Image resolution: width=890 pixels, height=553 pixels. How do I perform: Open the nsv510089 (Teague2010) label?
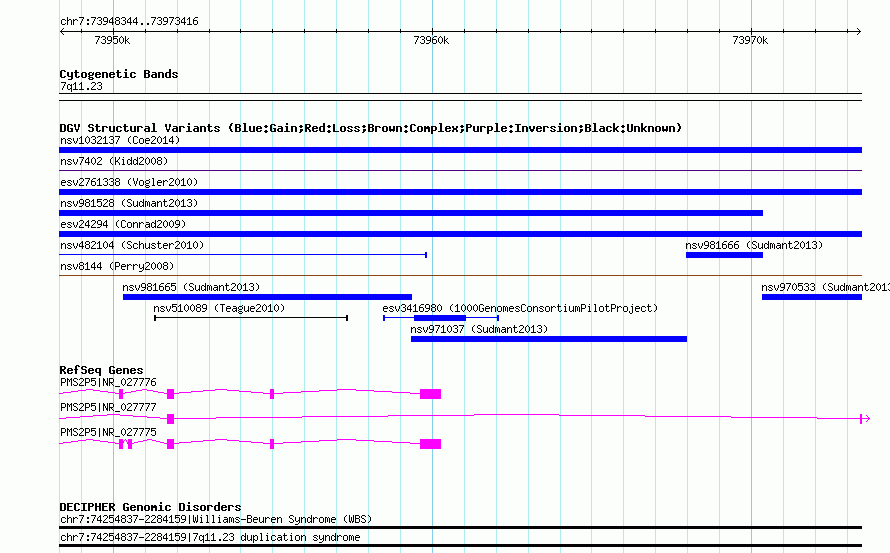coord(219,308)
